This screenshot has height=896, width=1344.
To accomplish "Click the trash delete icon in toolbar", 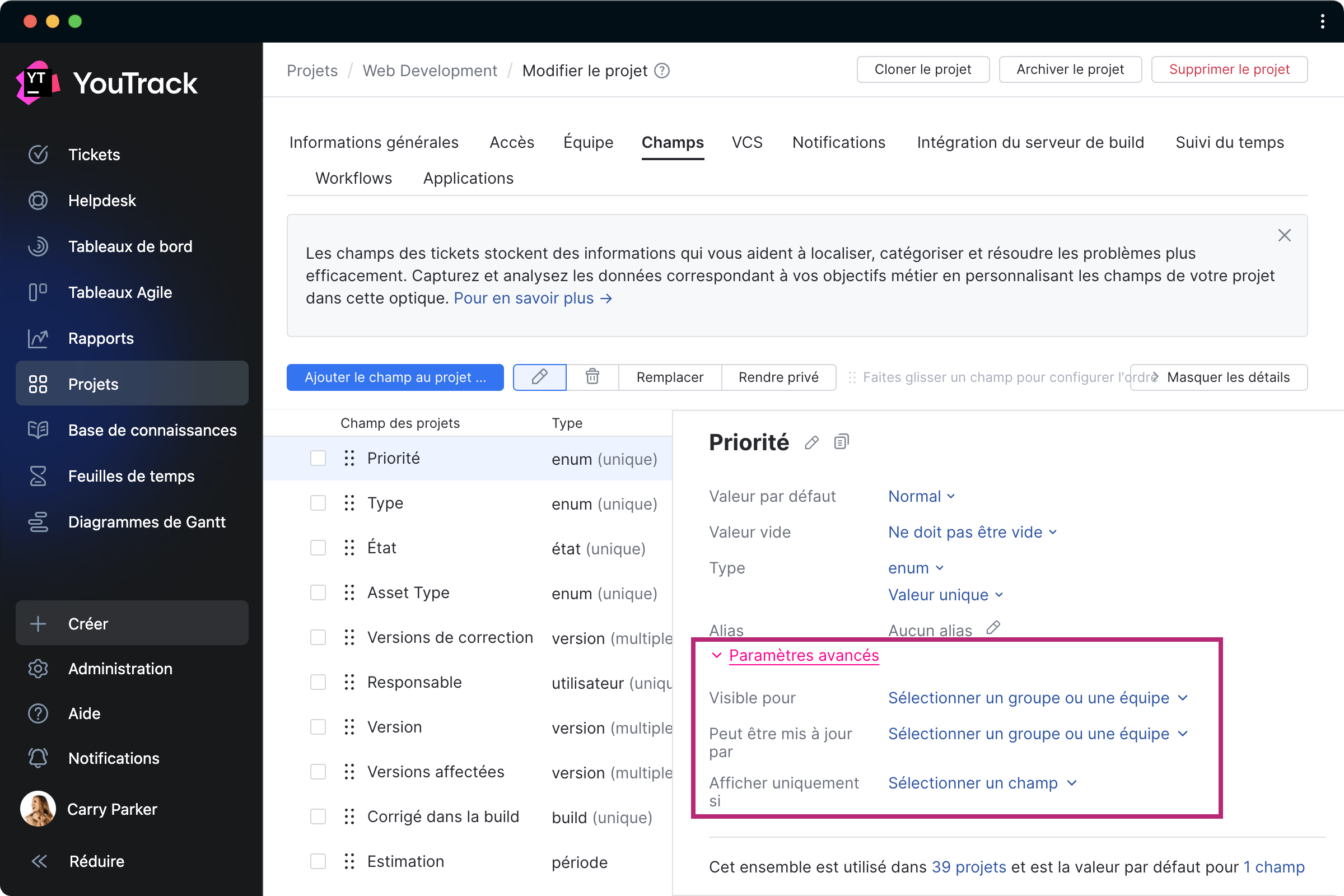I will click(x=592, y=377).
